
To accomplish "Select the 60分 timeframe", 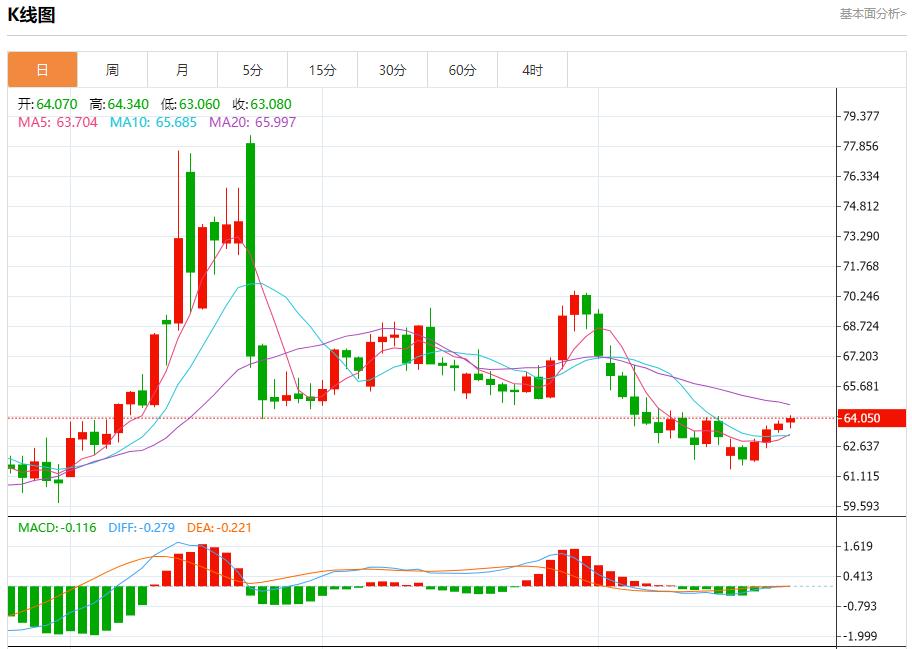I will (463, 69).
